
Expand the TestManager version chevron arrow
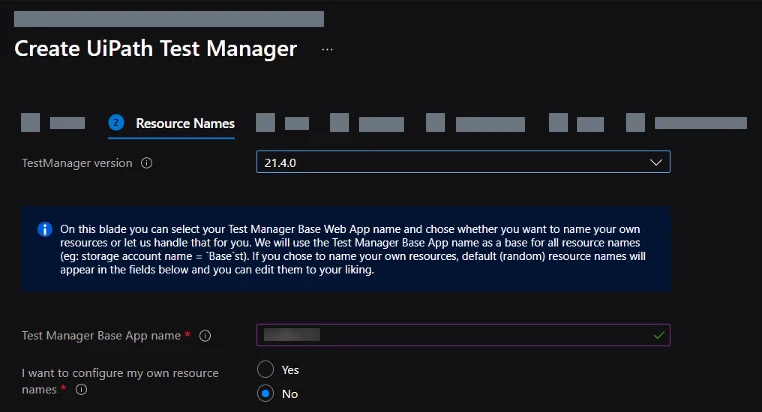656,162
